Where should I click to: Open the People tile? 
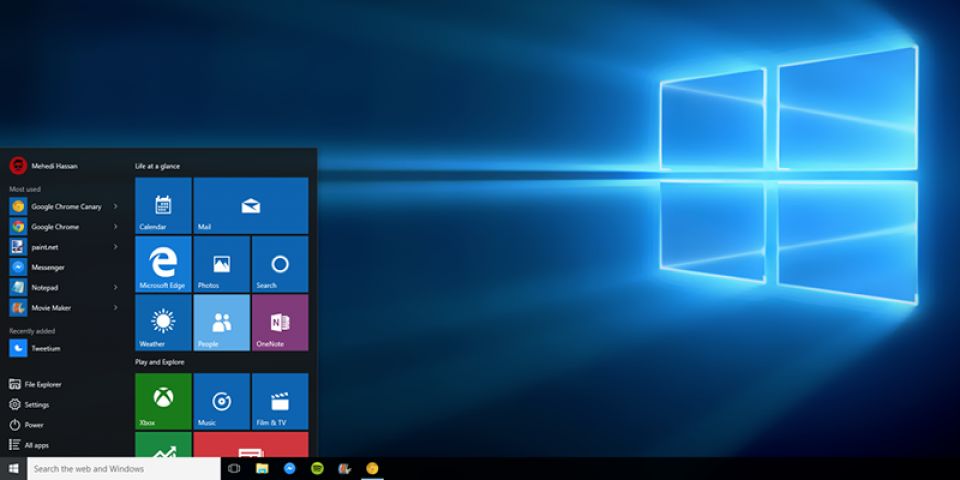pyautogui.click(x=222, y=323)
